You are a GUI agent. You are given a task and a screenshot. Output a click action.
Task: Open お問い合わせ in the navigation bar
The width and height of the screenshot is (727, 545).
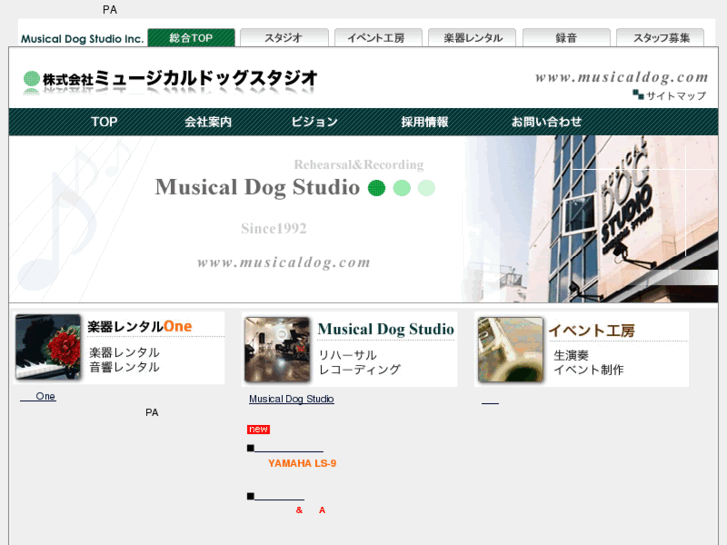coord(546,122)
